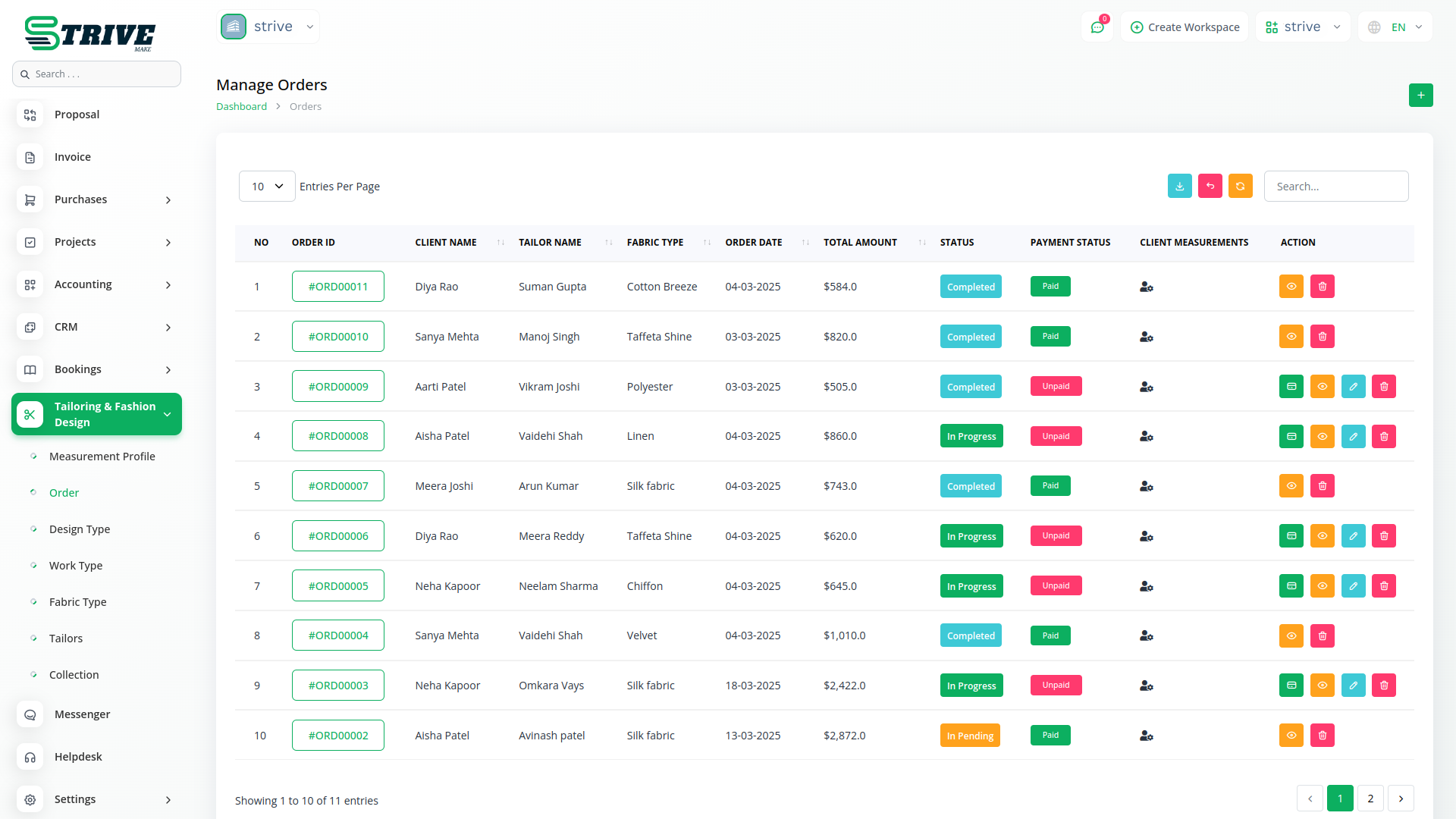Open payment icon for order #ORD00008
This screenshot has width=1456, height=819.
[1291, 436]
